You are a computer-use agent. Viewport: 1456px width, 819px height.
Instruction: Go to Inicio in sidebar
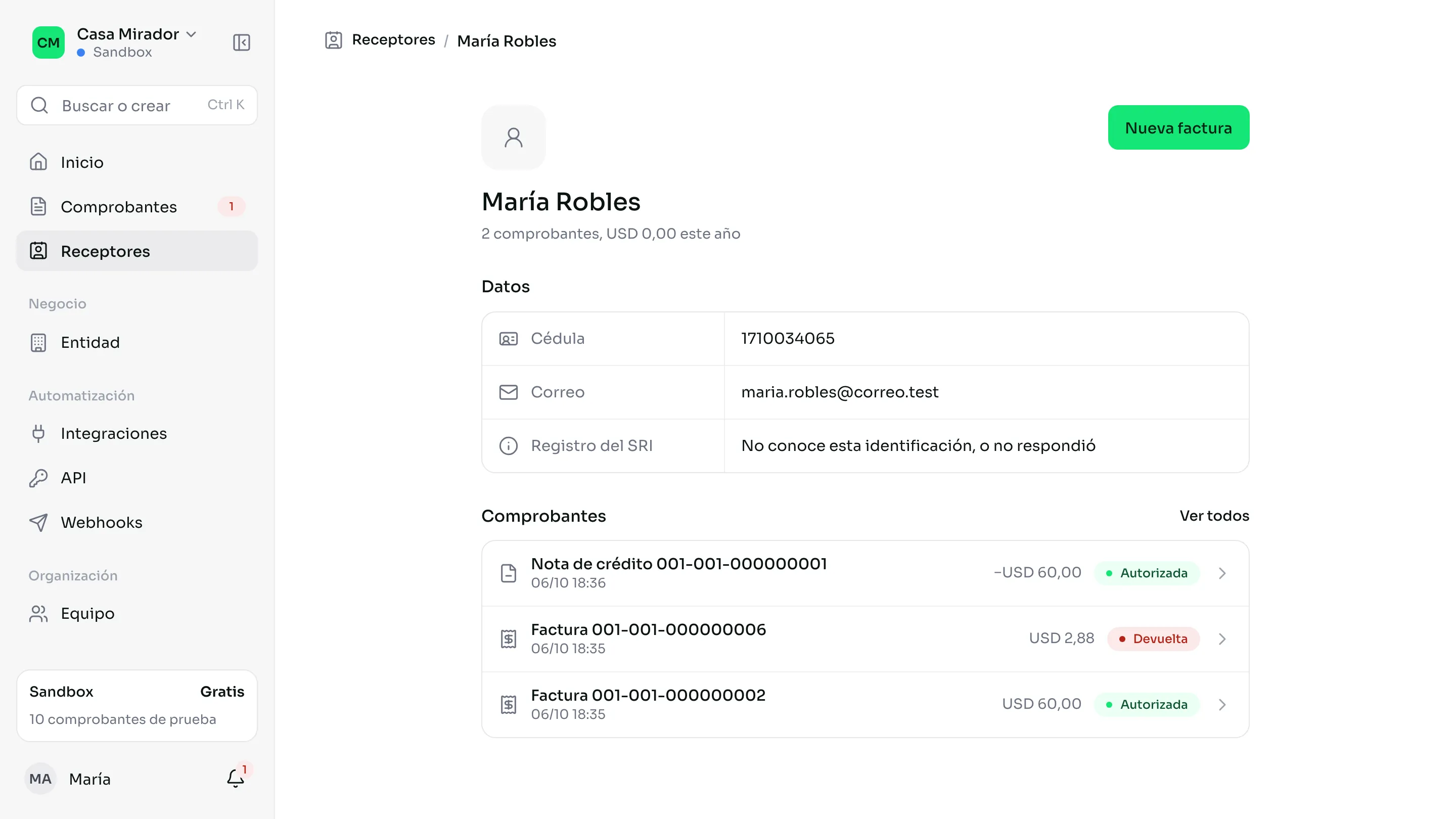(137, 162)
